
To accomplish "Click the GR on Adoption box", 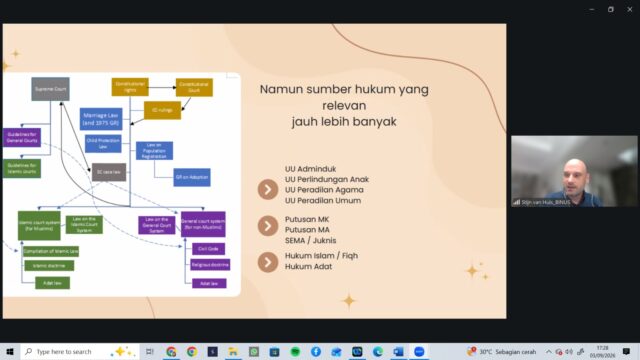I will (x=192, y=177).
